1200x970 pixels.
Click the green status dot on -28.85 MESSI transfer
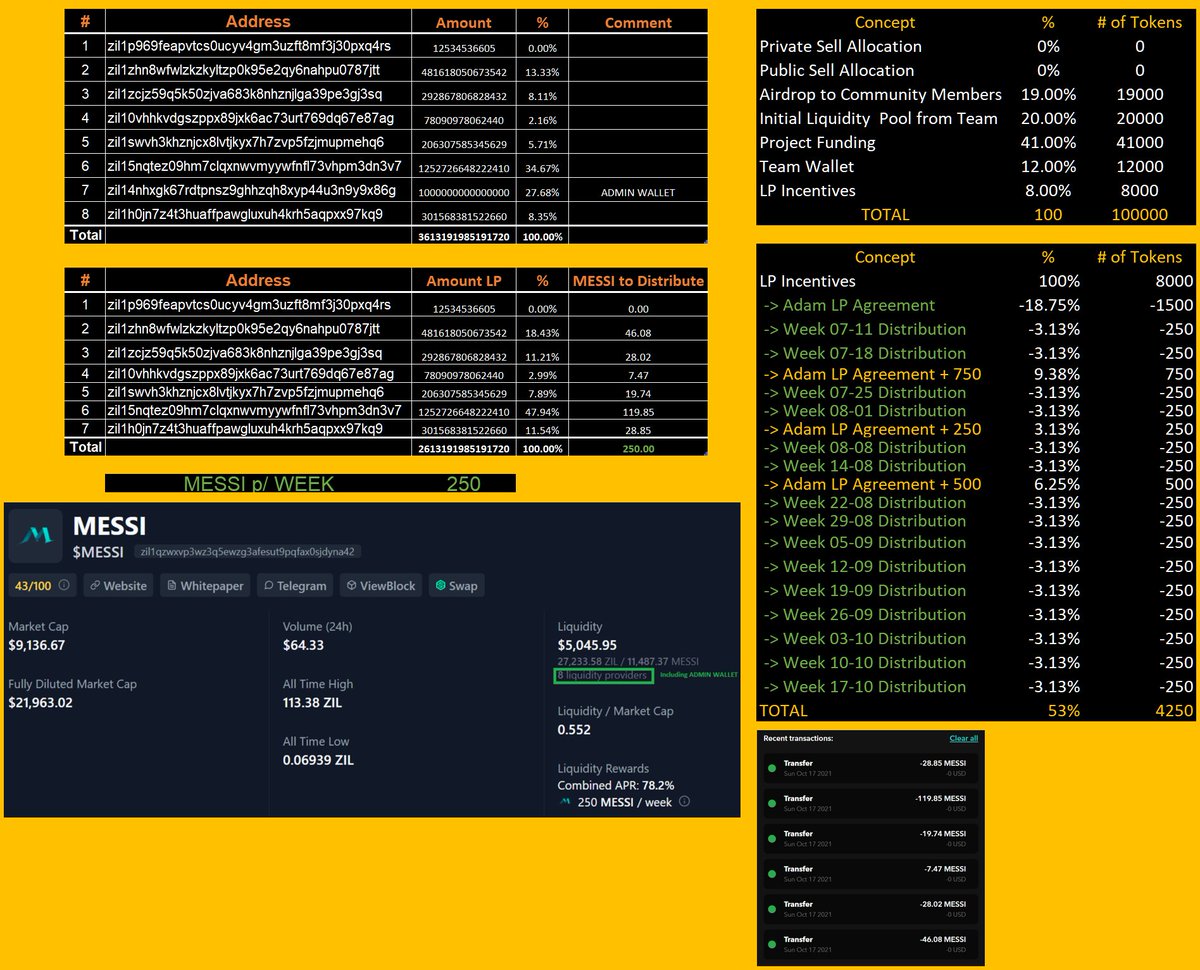(772, 768)
